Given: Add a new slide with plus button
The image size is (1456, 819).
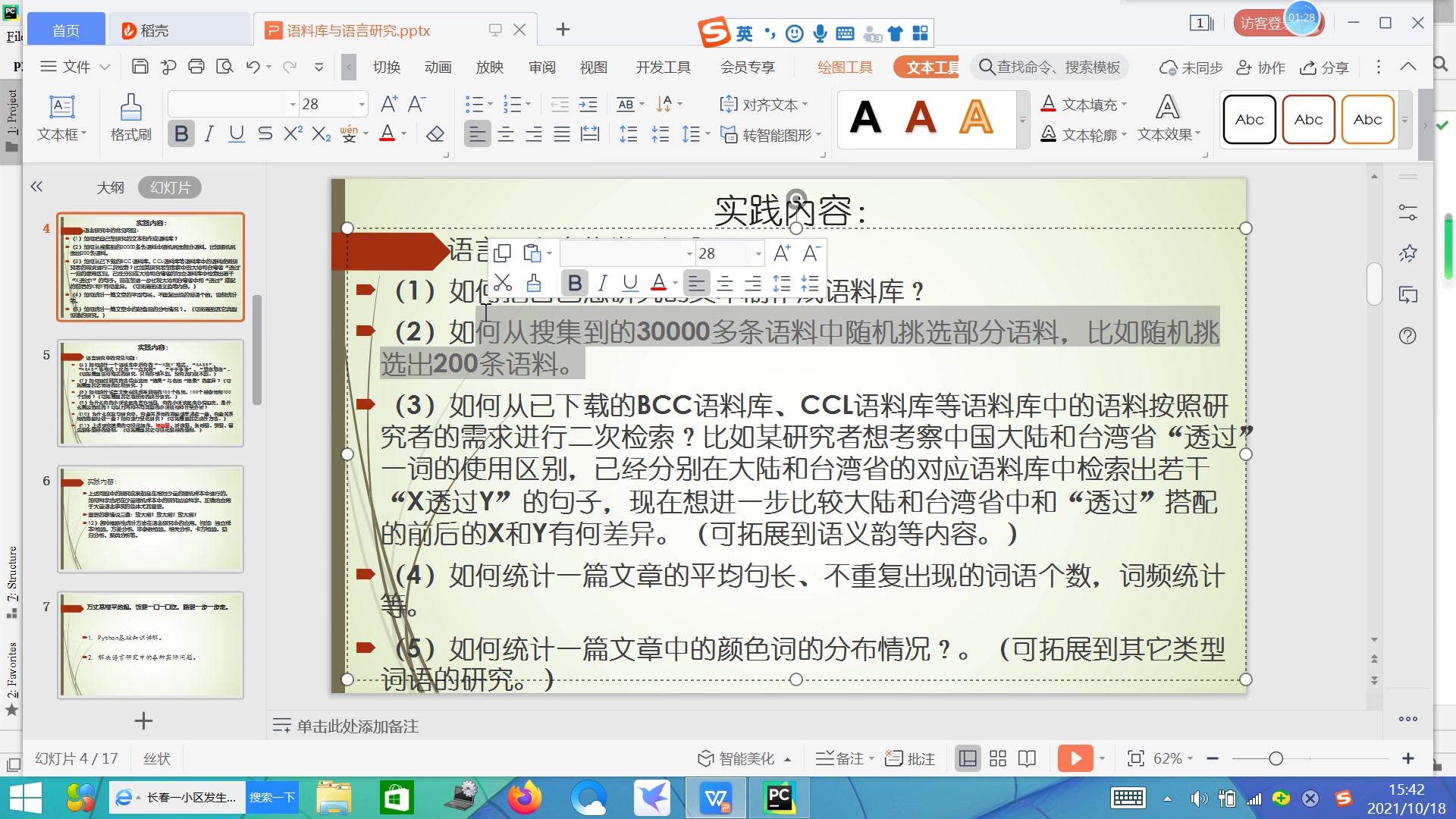Looking at the screenshot, I should [143, 720].
